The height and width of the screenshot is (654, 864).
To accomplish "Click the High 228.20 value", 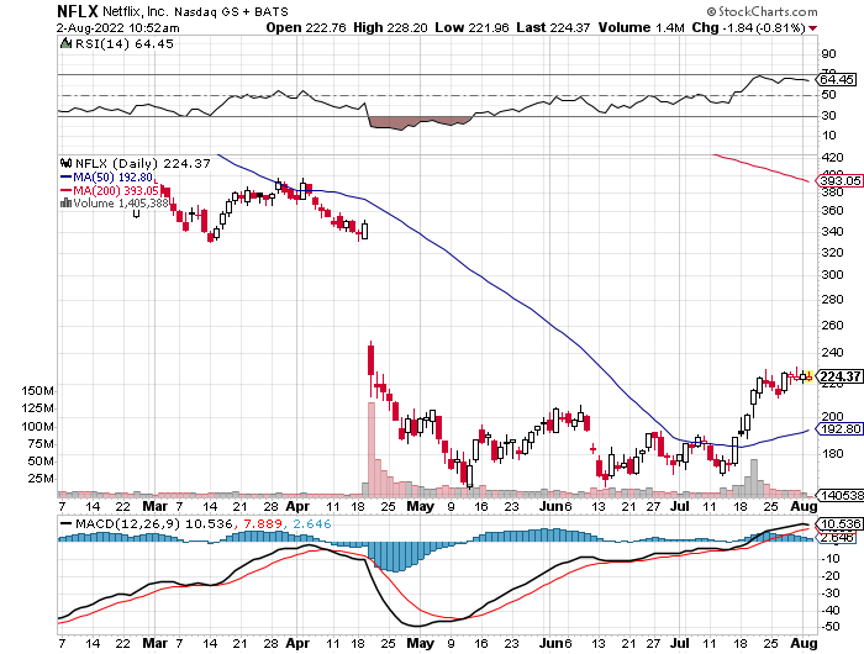I will (390, 28).
